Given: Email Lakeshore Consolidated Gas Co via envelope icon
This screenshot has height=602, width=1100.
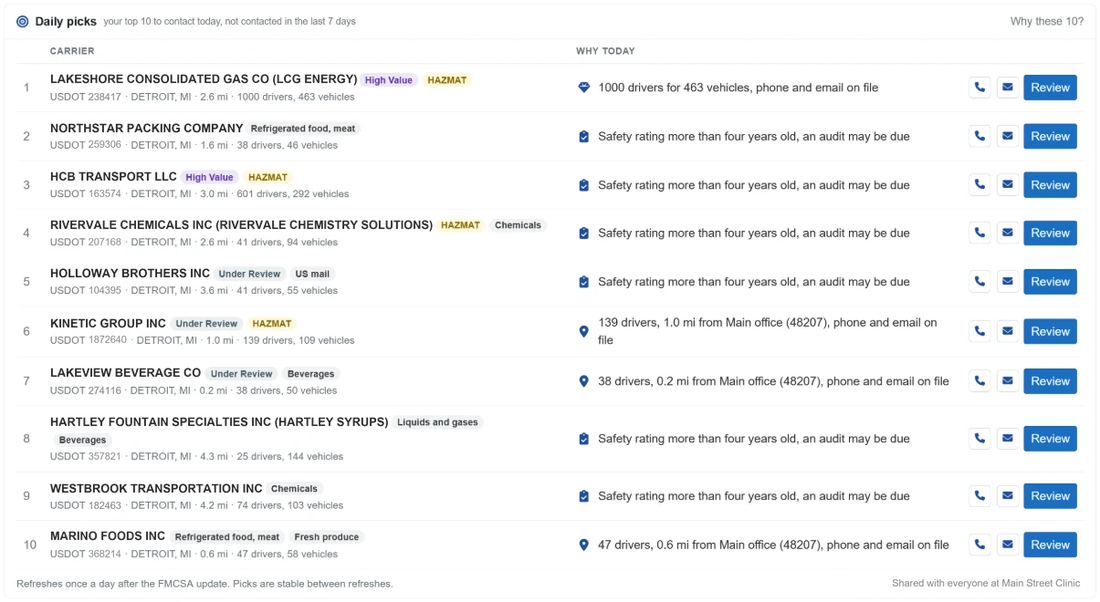Looking at the screenshot, I should tap(1007, 88).
